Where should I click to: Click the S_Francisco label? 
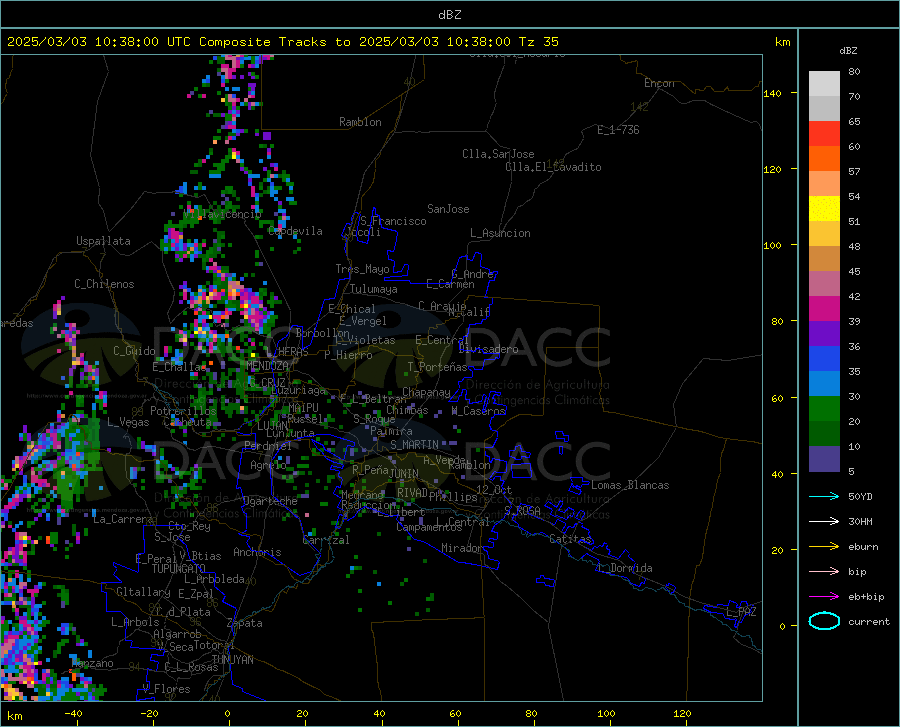coord(393,221)
